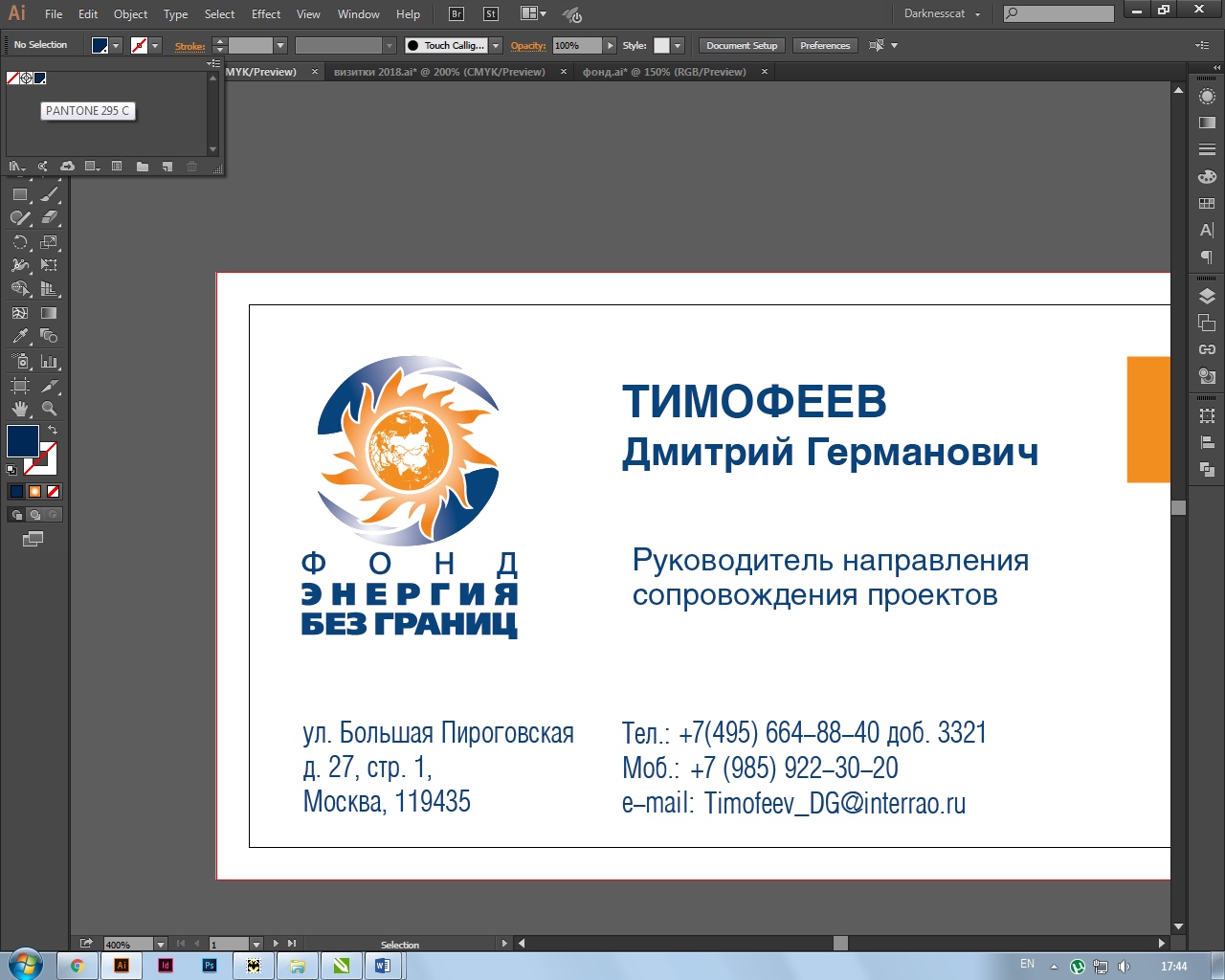Select the Blob Brush tool
Screen dimensions: 1225x980
click(x=20, y=218)
